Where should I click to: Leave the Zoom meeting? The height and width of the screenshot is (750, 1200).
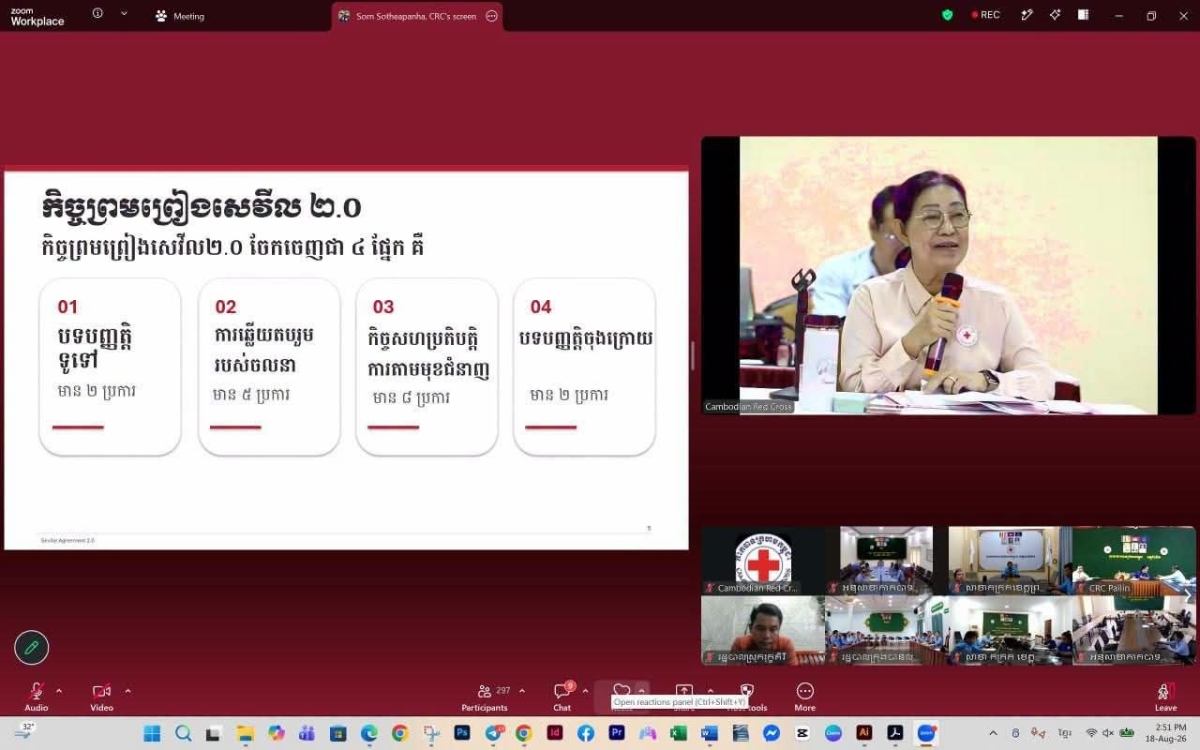(1166, 696)
